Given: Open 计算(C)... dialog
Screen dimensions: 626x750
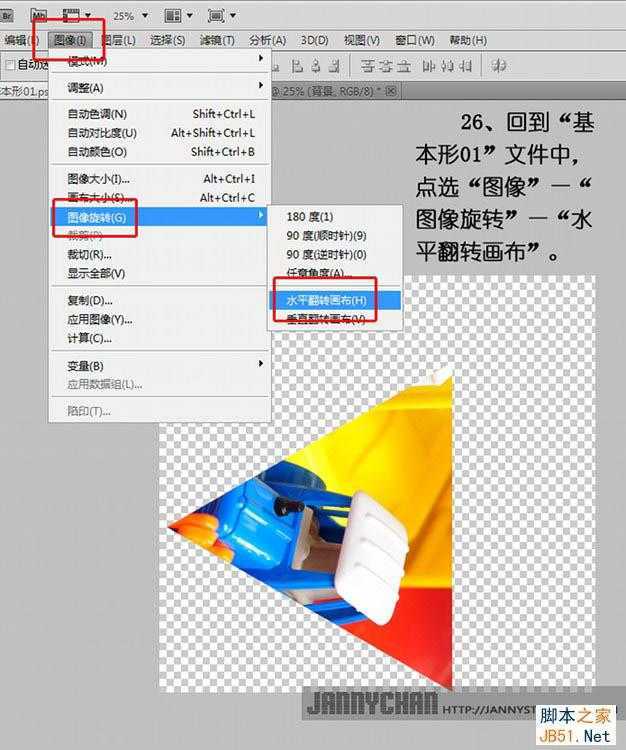Looking at the screenshot, I should tap(160, 338).
